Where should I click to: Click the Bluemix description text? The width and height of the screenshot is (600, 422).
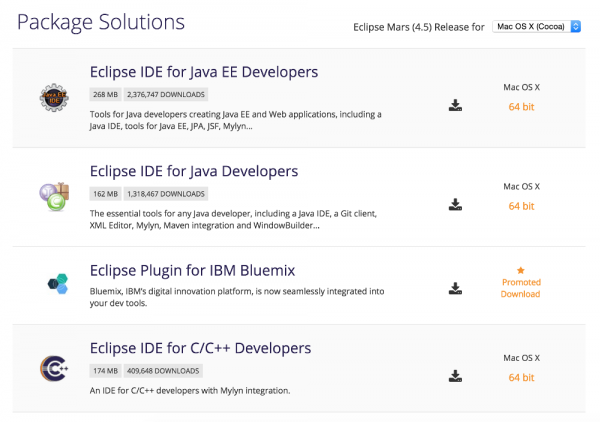[237, 297]
